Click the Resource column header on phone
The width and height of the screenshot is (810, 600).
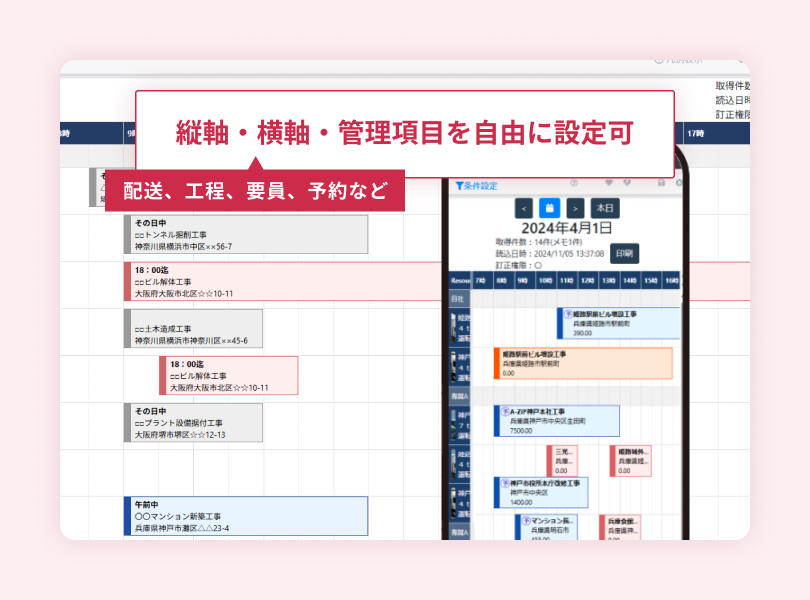coord(459,281)
